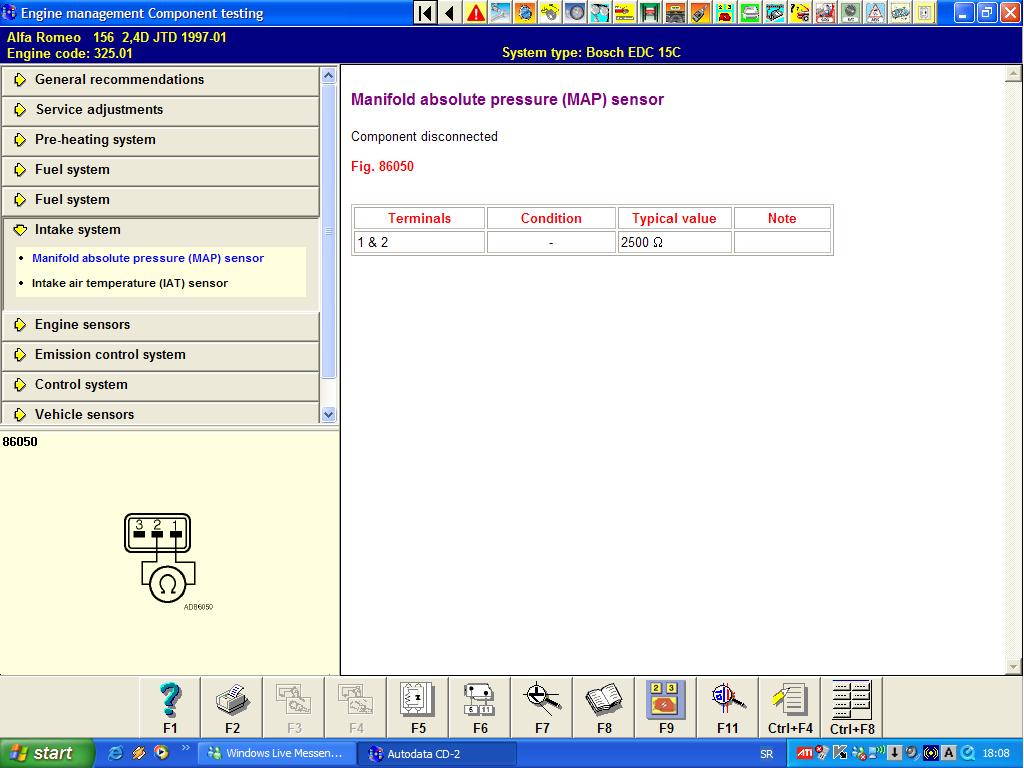Select Intake air temperature (IAT) sensor item
The image size is (1024, 768).
(130, 283)
